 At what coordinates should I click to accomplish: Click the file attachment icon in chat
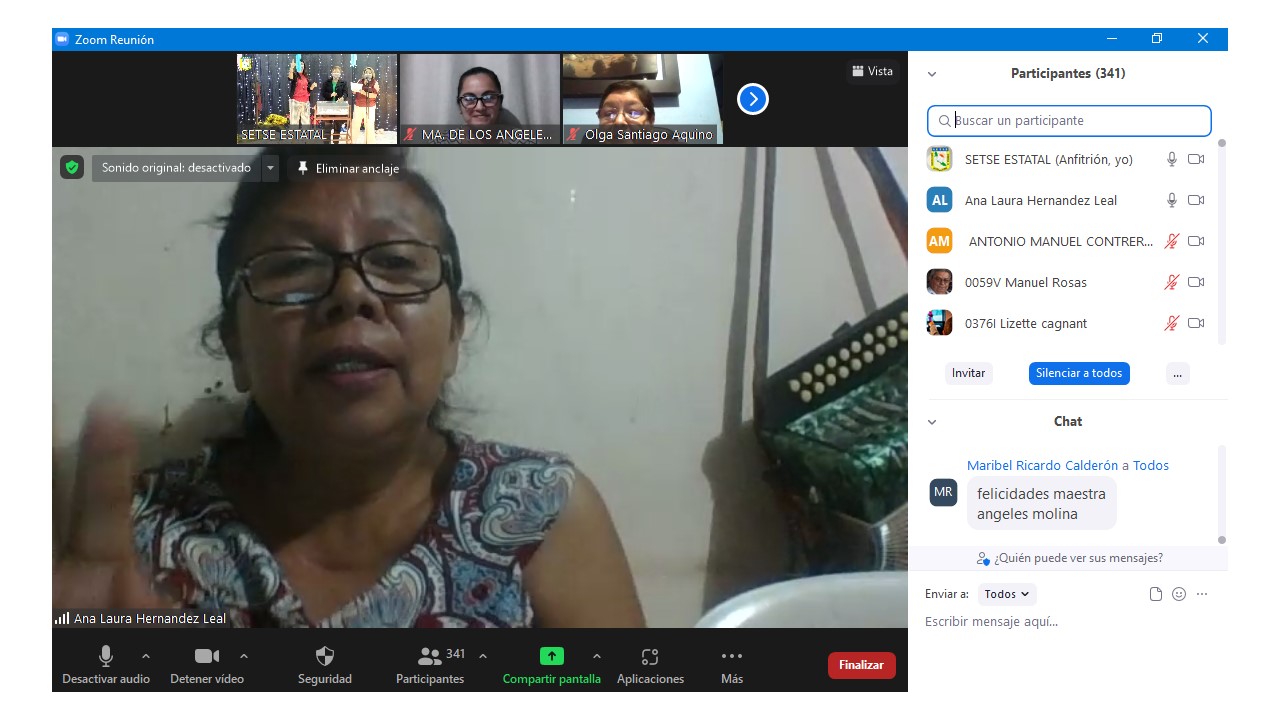pyautogui.click(x=1156, y=594)
